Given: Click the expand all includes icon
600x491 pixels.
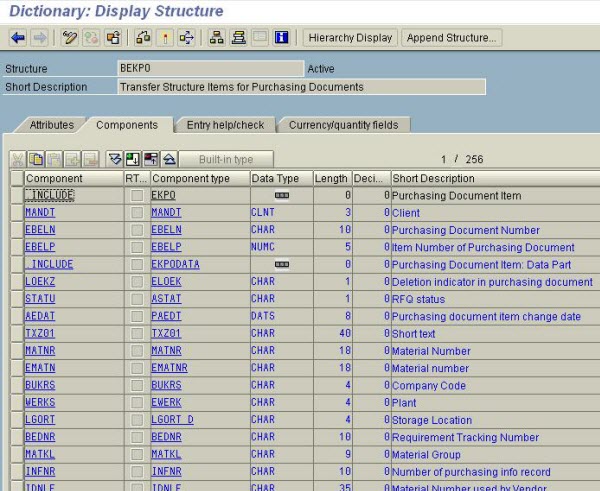Looking at the screenshot, I should point(115,160).
